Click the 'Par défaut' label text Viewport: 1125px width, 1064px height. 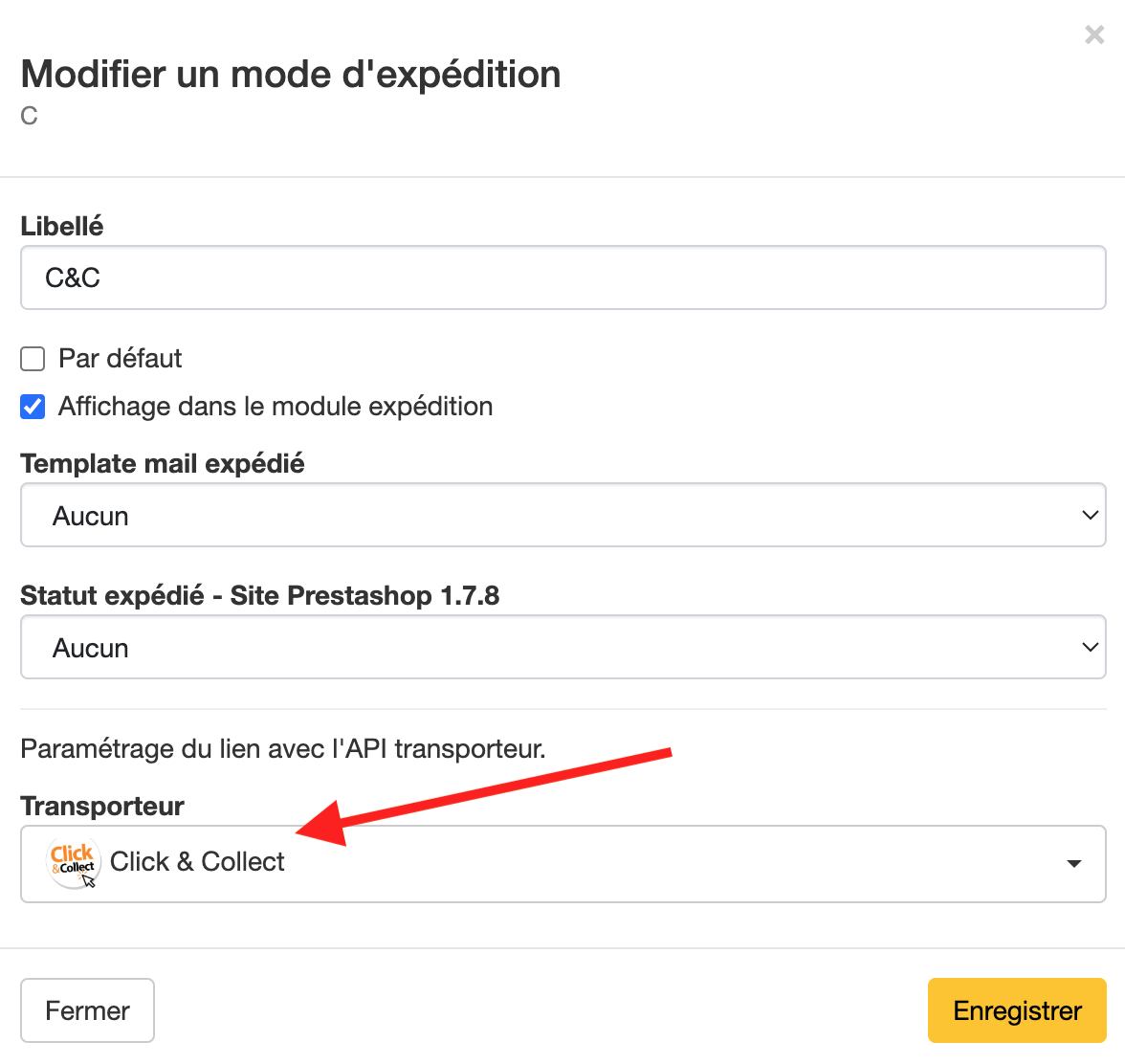click(120, 358)
